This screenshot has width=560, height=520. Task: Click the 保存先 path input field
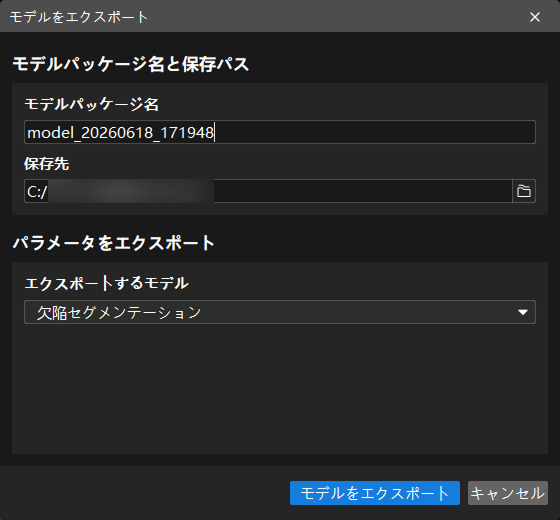[268, 191]
